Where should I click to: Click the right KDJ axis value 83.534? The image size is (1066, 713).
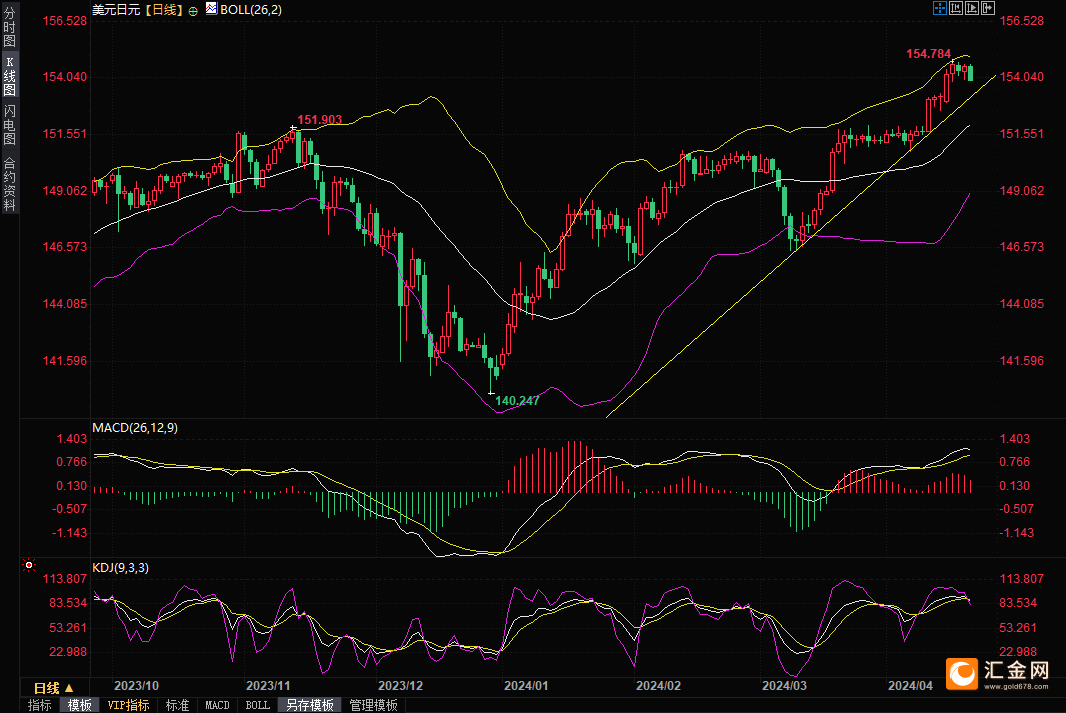click(x=1018, y=602)
